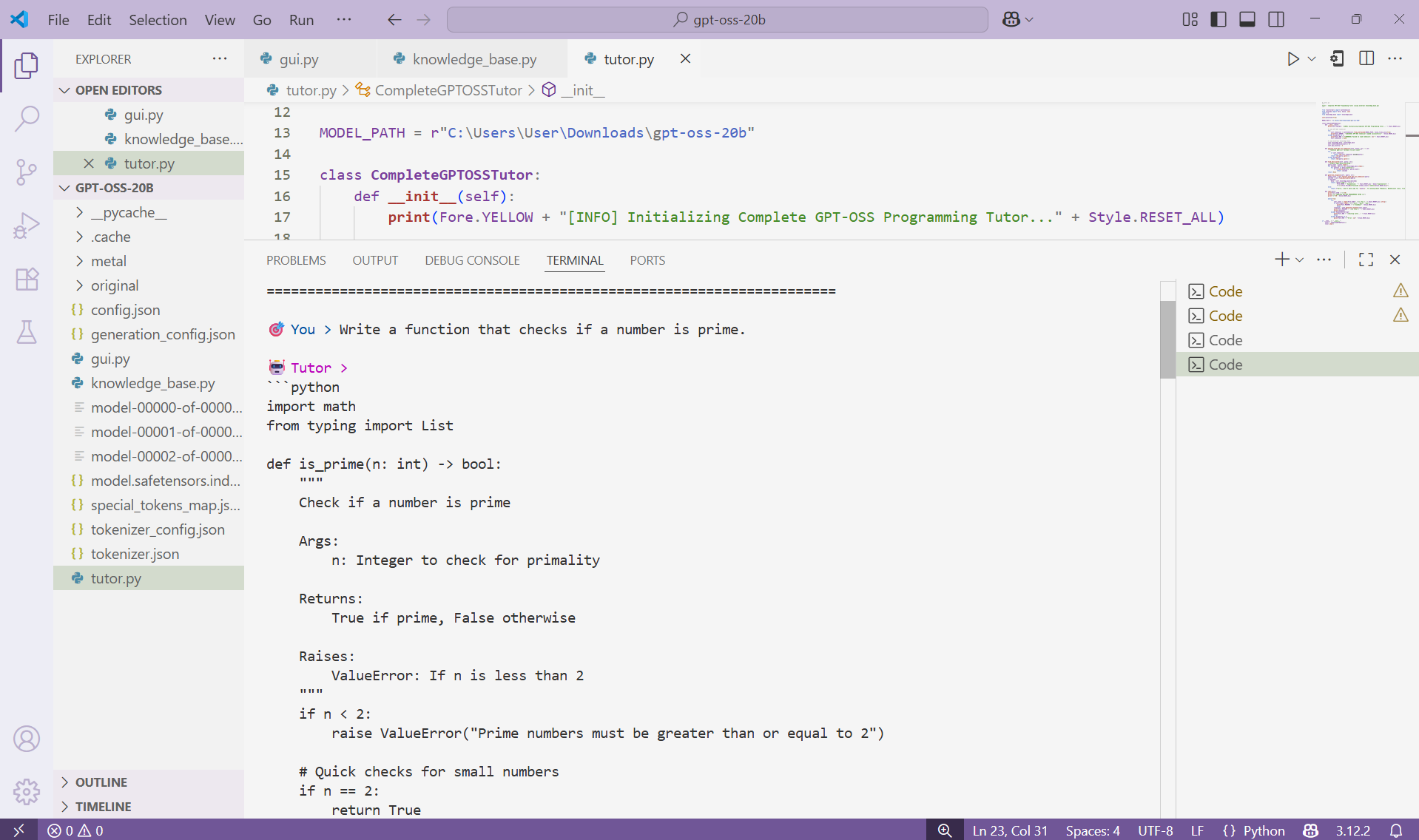Open the Accounts menu icon
1419x840 pixels.
pos(27,739)
